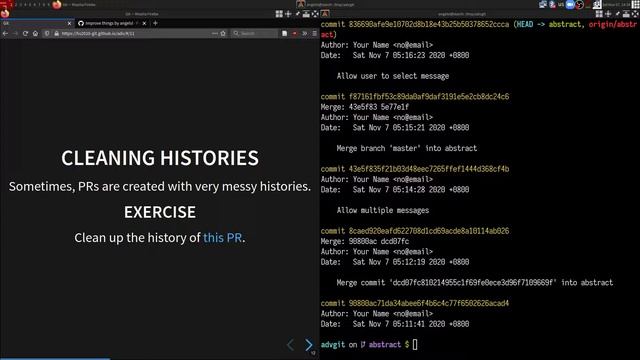The width and height of the screenshot is (640, 360).
Task: Click the plus icon in Firefox titlebar
Action: click(x=288, y=14)
